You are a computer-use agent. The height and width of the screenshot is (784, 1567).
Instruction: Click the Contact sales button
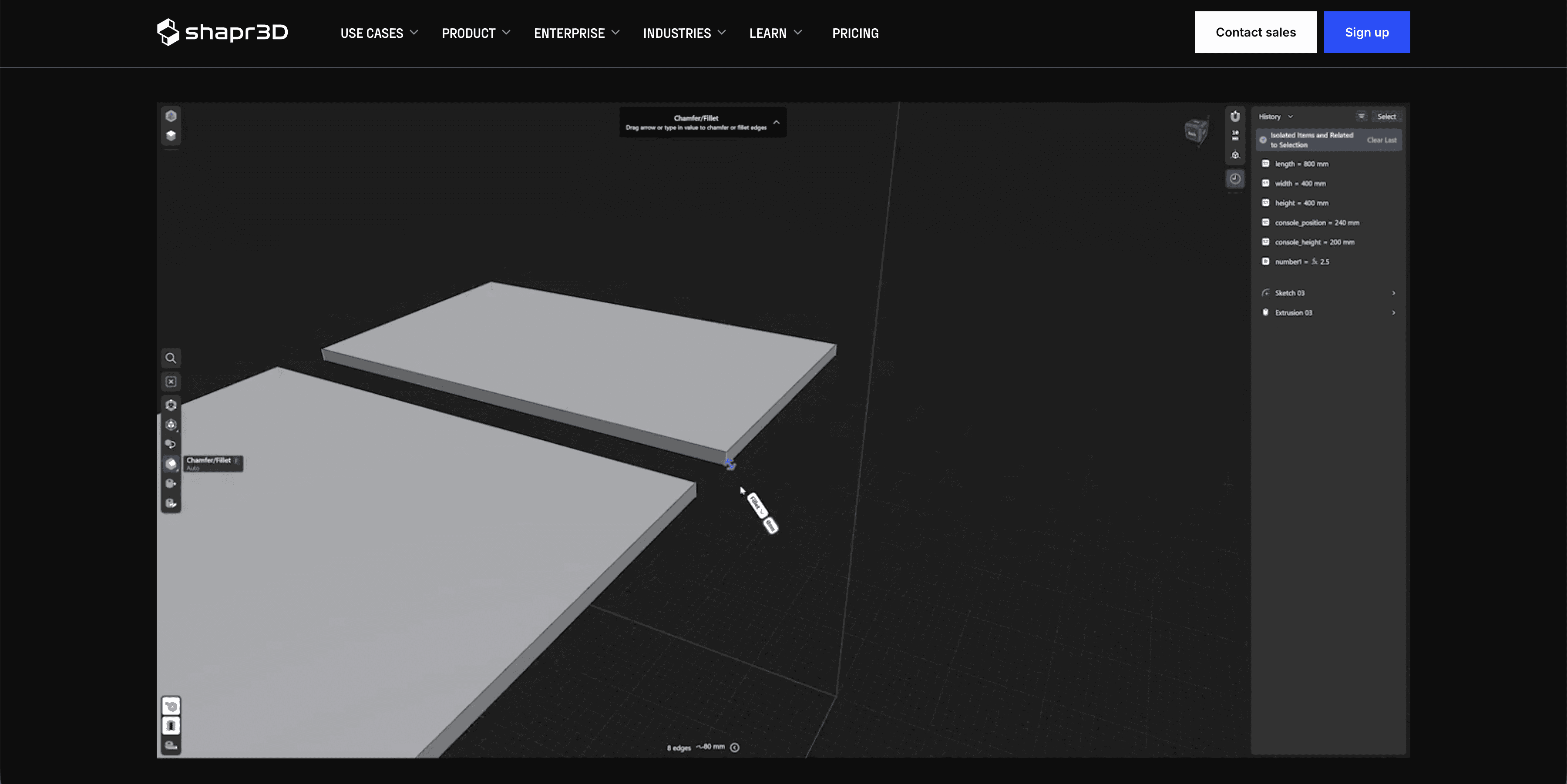click(x=1255, y=32)
